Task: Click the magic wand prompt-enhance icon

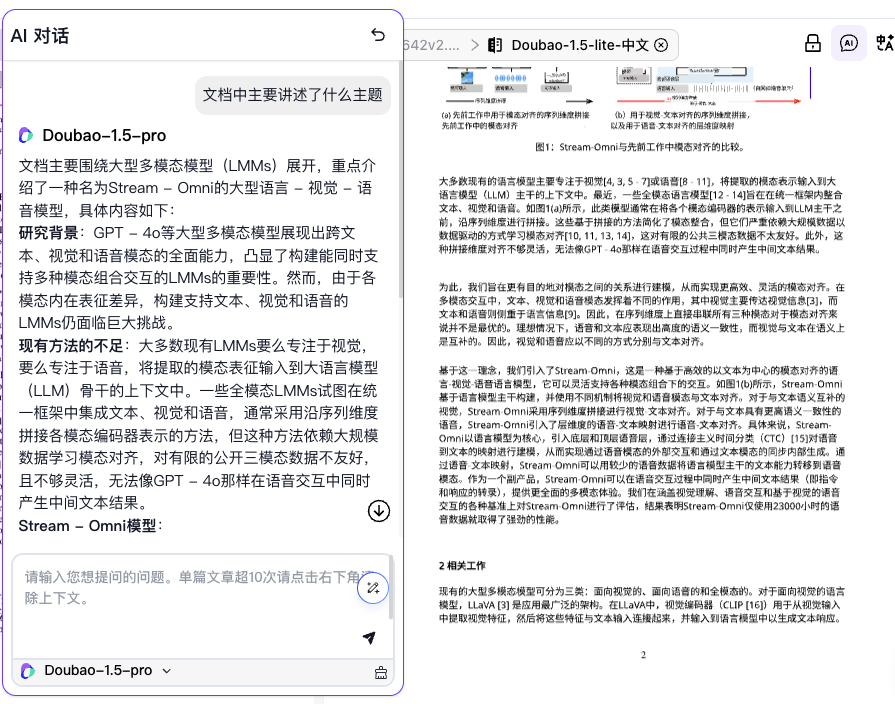Action: 373,588
